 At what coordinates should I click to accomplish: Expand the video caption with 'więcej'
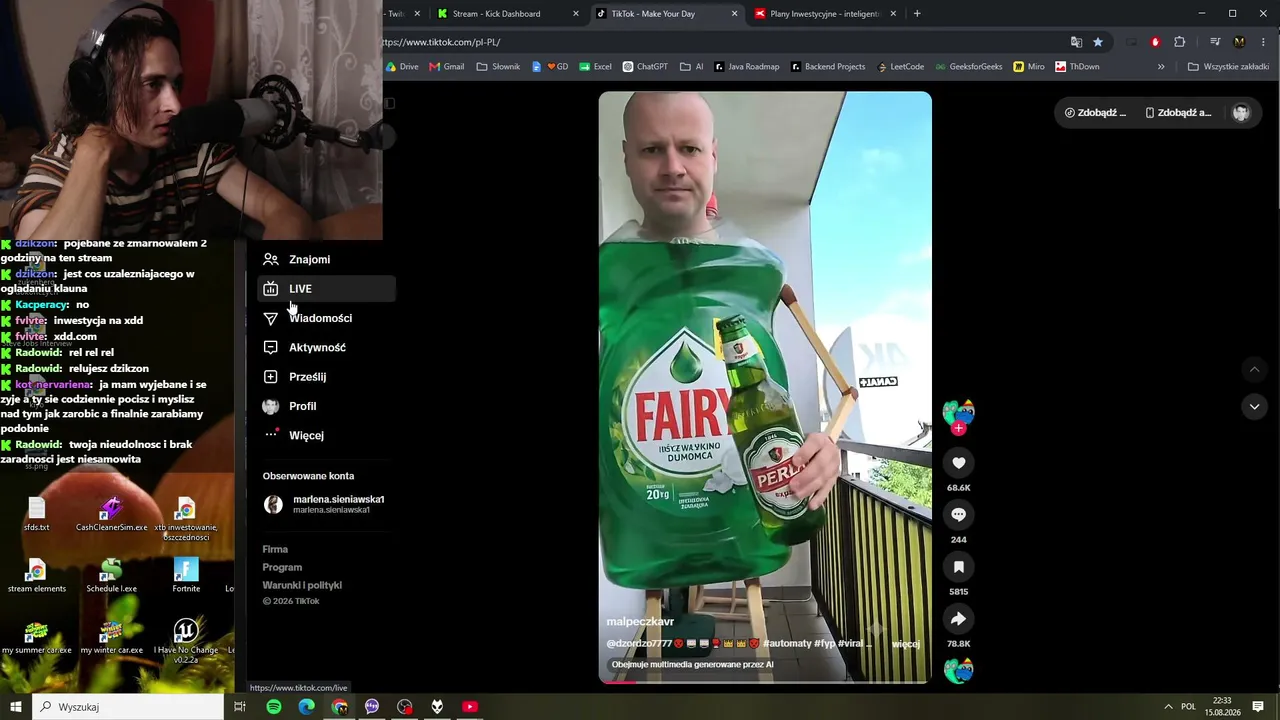tap(905, 644)
